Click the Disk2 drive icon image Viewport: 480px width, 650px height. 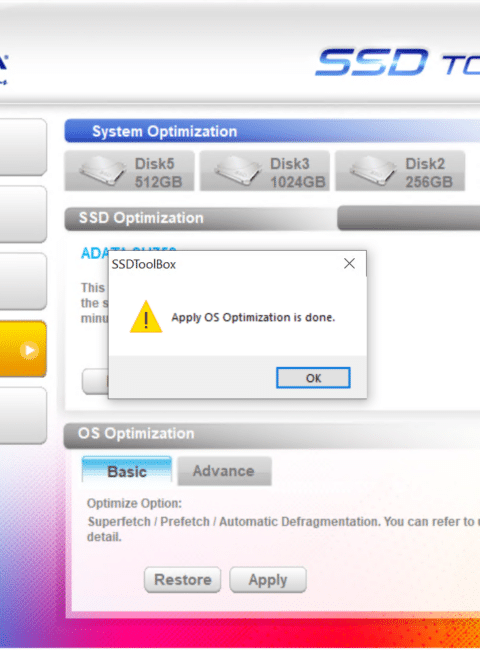373,170
